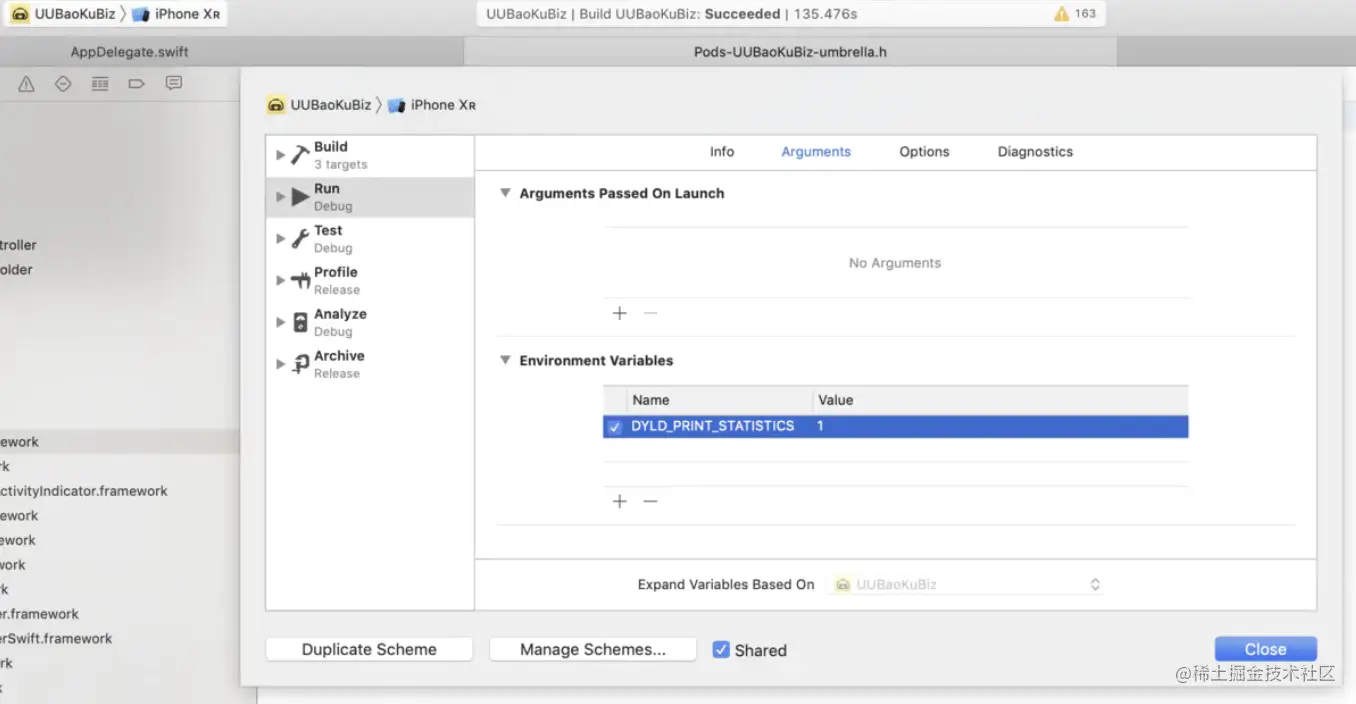1356x704 pixels.
Task: Open the debug navigator icon
Action: pyautogui.click(x=100, y=84)
